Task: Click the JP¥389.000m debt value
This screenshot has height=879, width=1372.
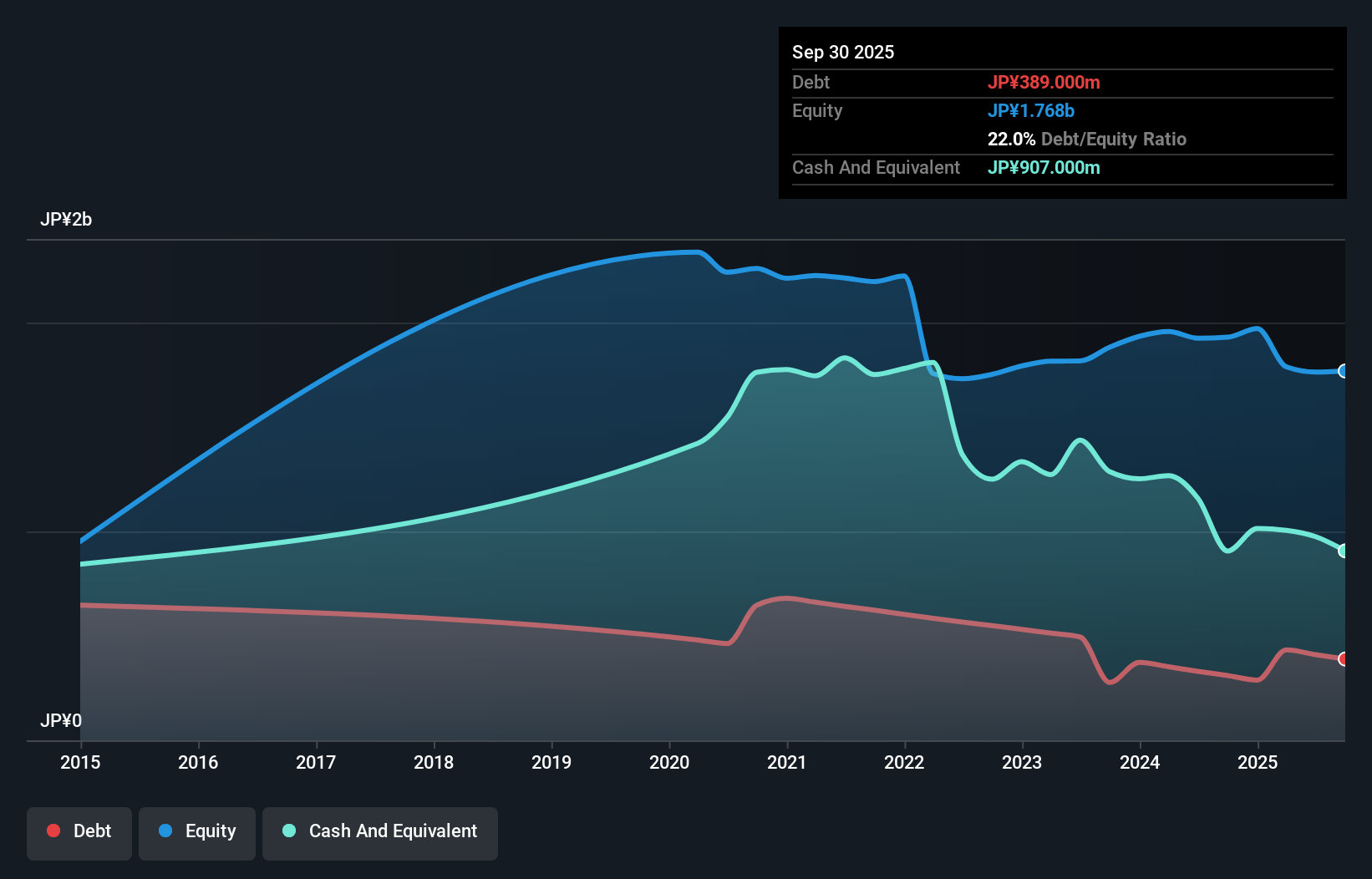Action: 1044,82
